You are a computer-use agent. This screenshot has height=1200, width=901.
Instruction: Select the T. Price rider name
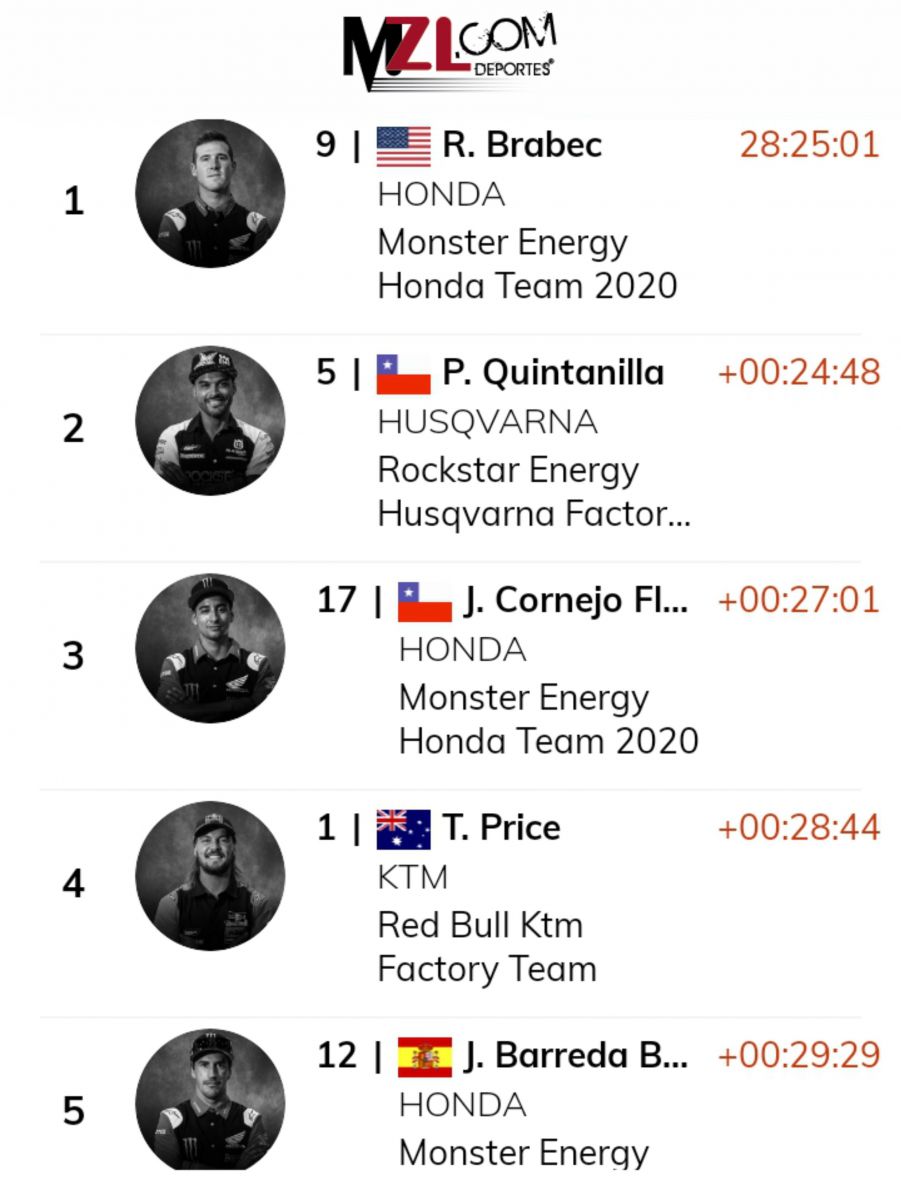(501, 828)
